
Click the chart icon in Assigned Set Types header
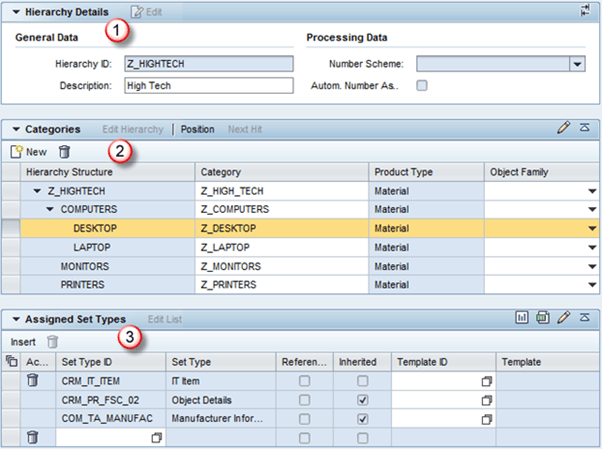(521, 318)
